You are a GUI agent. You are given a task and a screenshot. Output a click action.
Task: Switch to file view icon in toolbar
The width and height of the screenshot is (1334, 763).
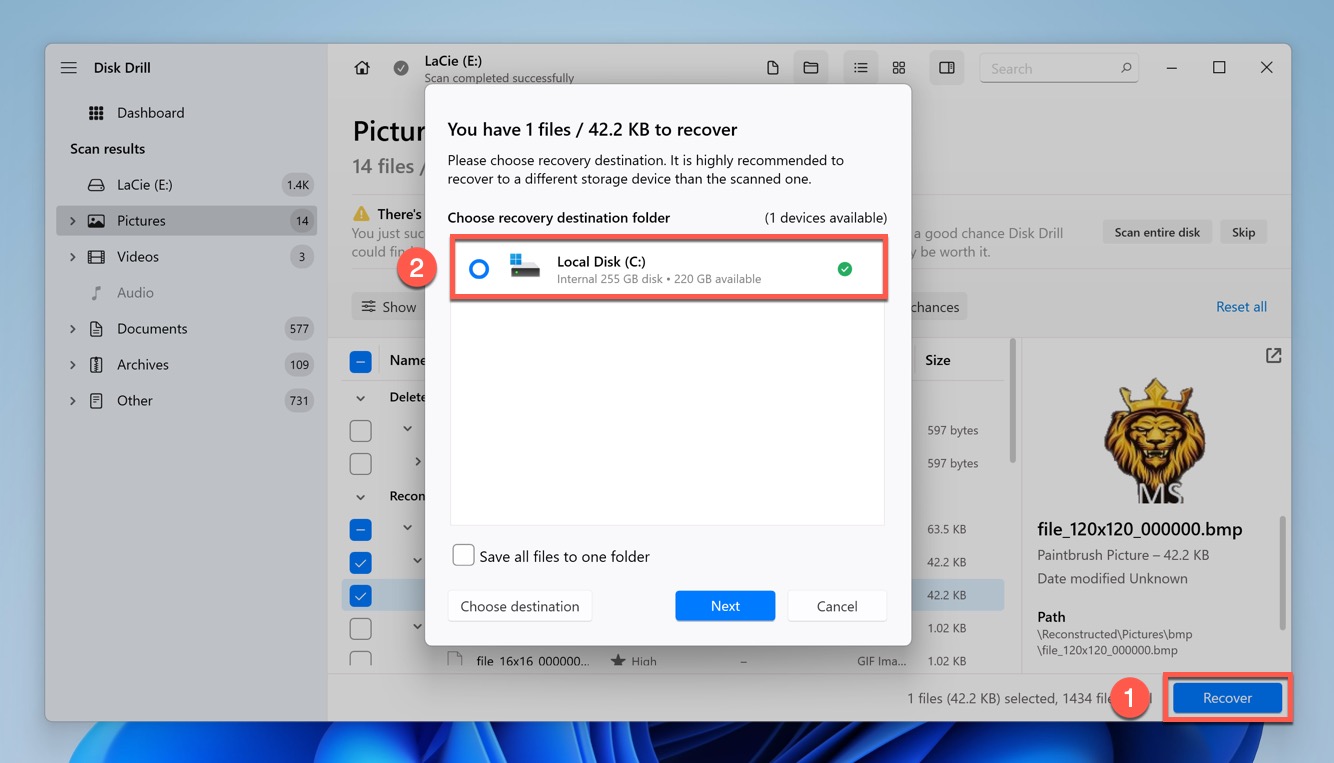click(772, 68)
